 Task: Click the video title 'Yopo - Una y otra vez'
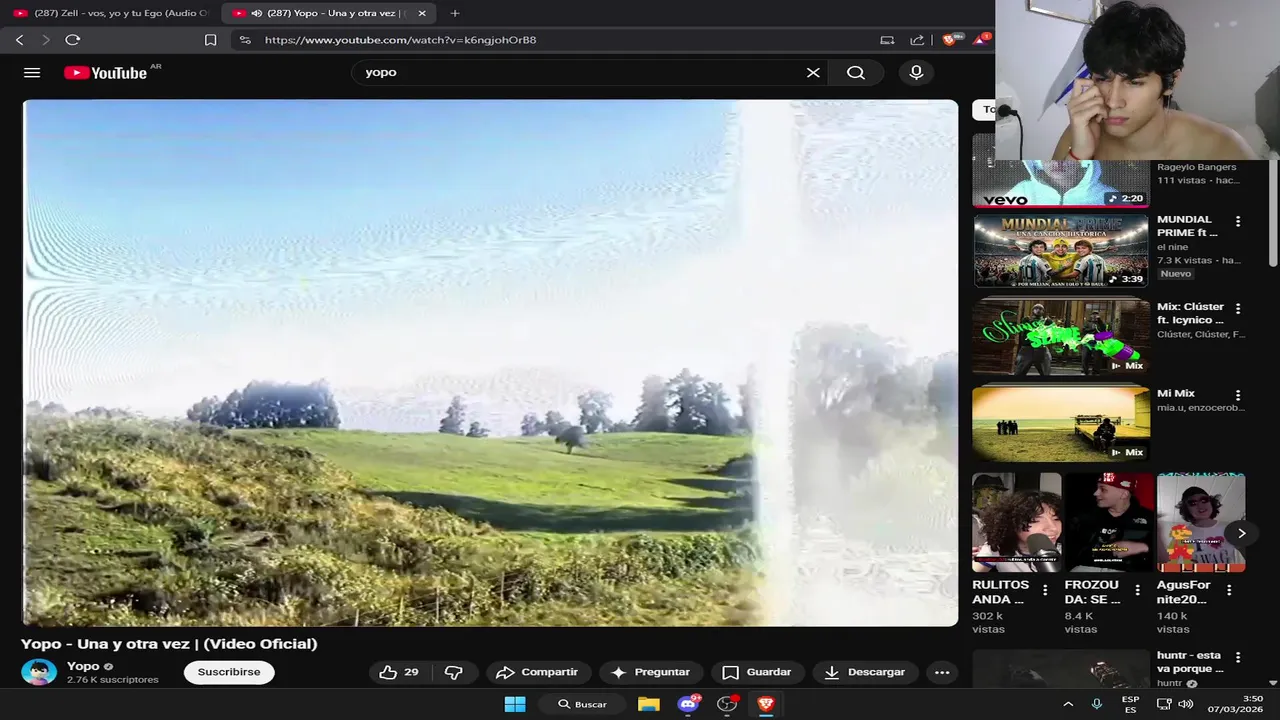pos(169,644)
